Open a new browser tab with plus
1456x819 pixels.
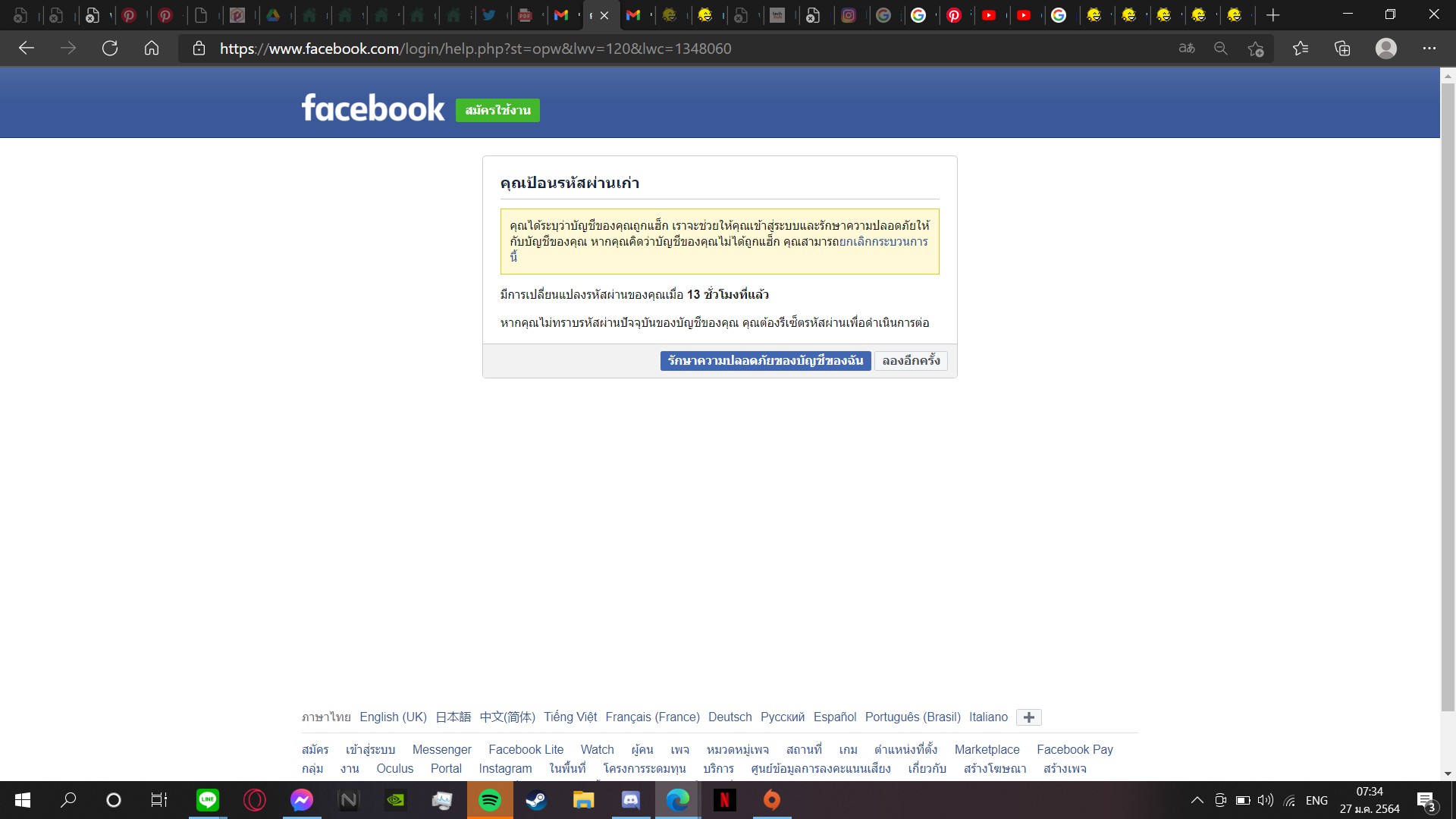(1273, 15)
